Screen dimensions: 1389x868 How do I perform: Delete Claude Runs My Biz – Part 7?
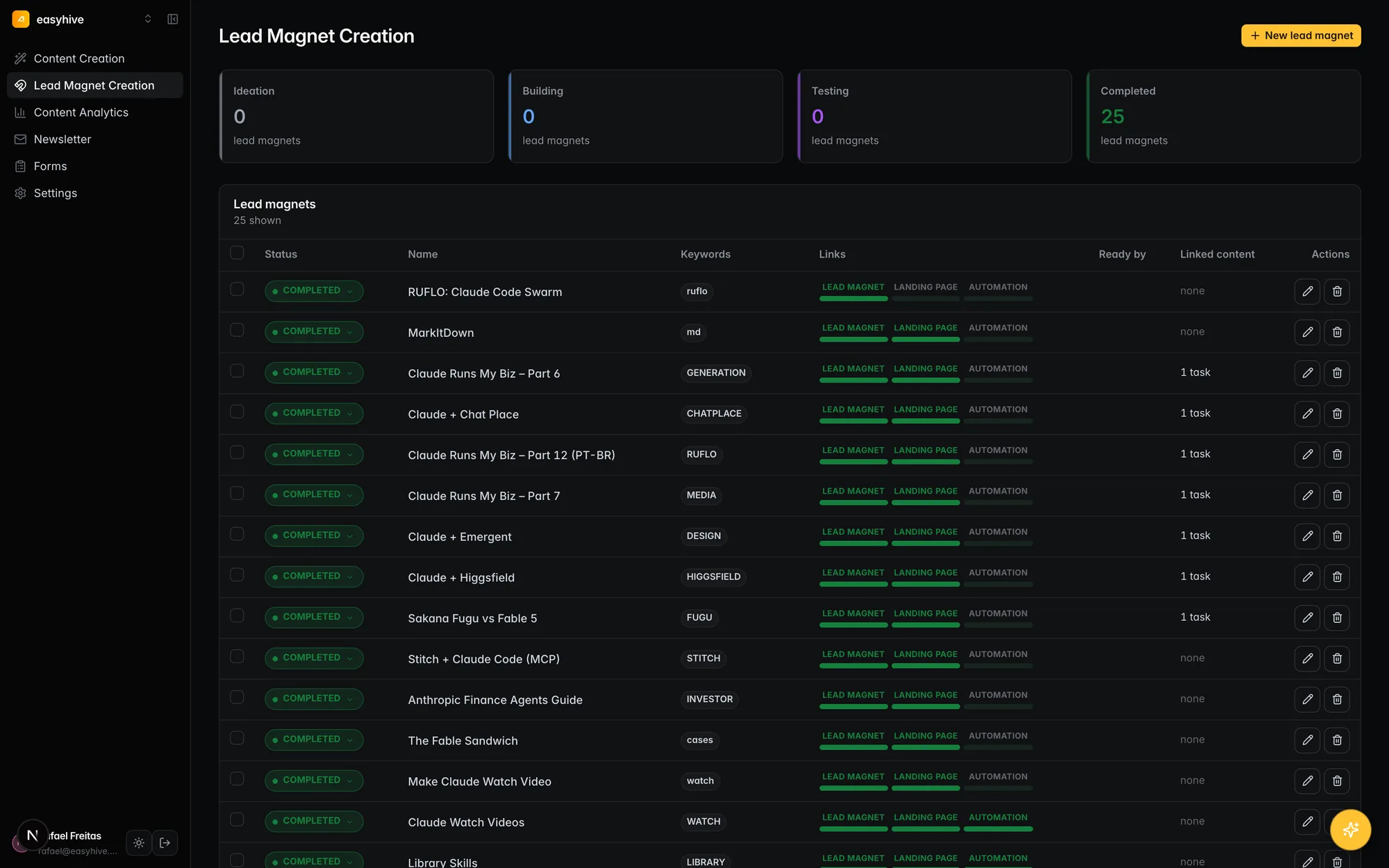pos(1337,495)
